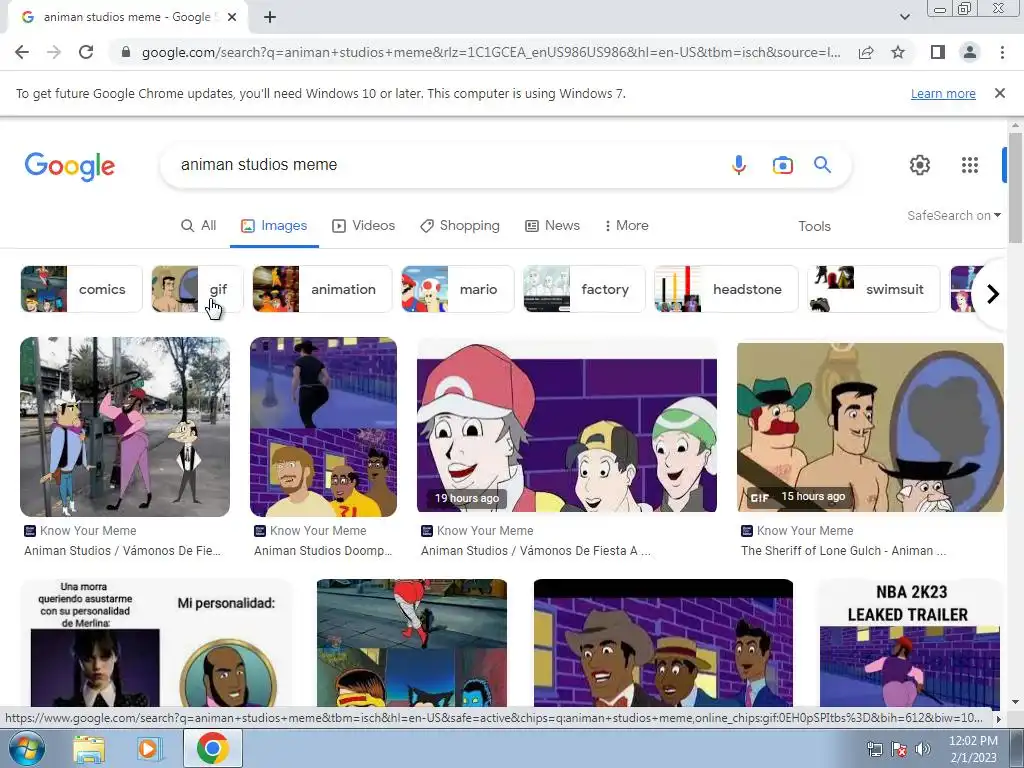Open the Sheriff of Lone Gulch GIF thumbnail
Viewport: 1024px width, 768px height.
coord(870,426)
